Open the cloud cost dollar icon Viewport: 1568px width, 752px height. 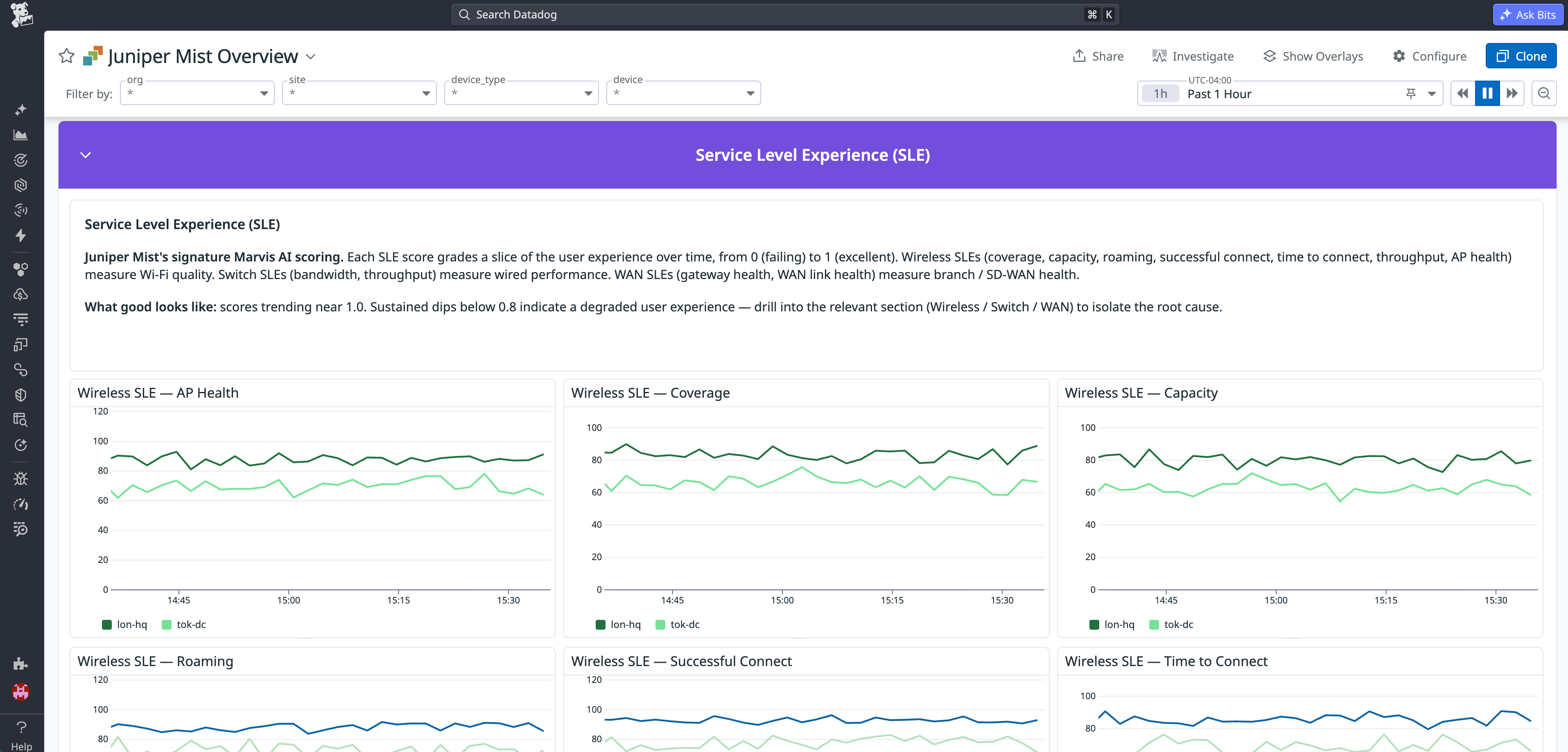tap(21, 295)
